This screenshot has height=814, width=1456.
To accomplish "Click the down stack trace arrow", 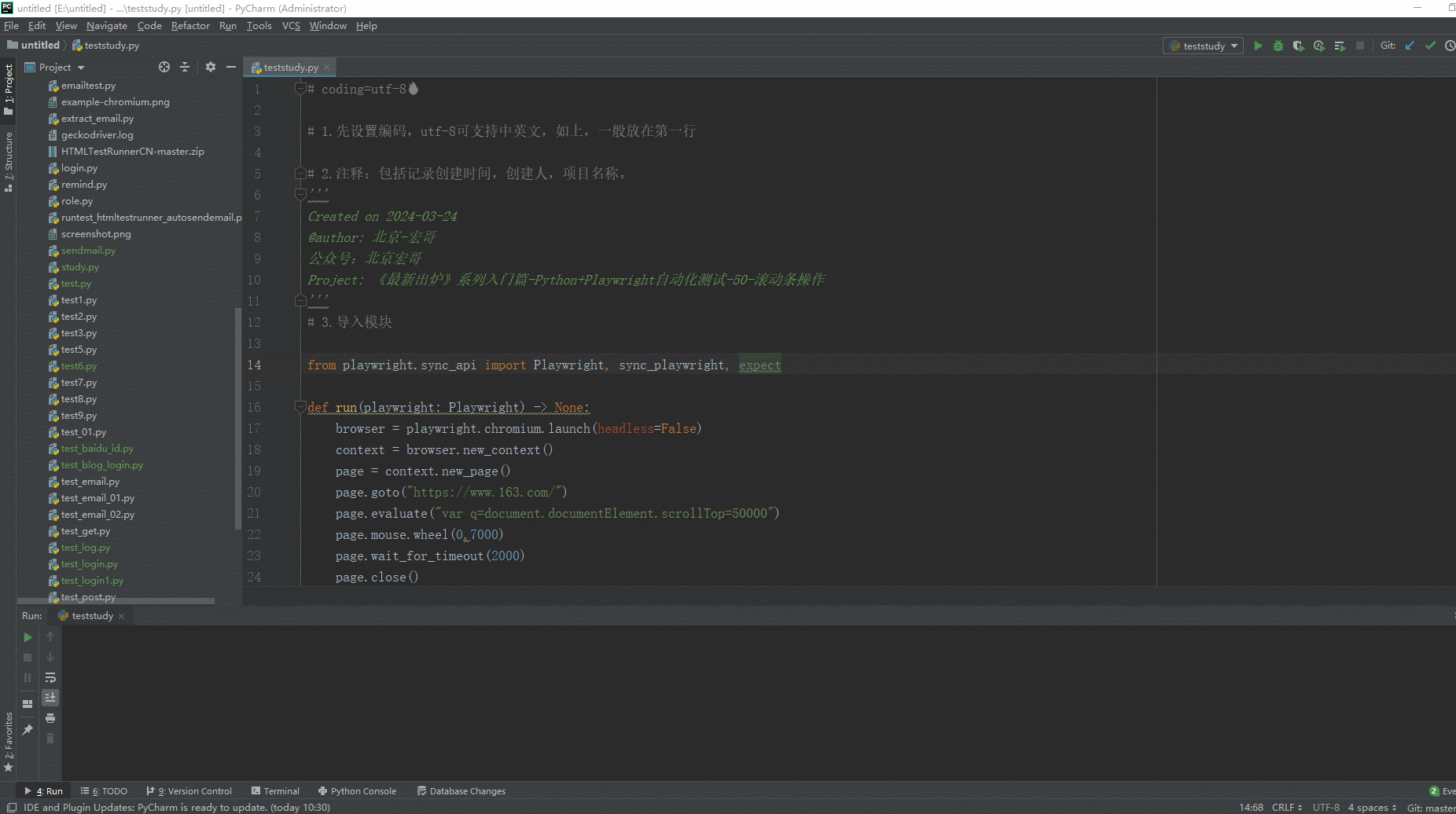I will [x=50, y=657].
